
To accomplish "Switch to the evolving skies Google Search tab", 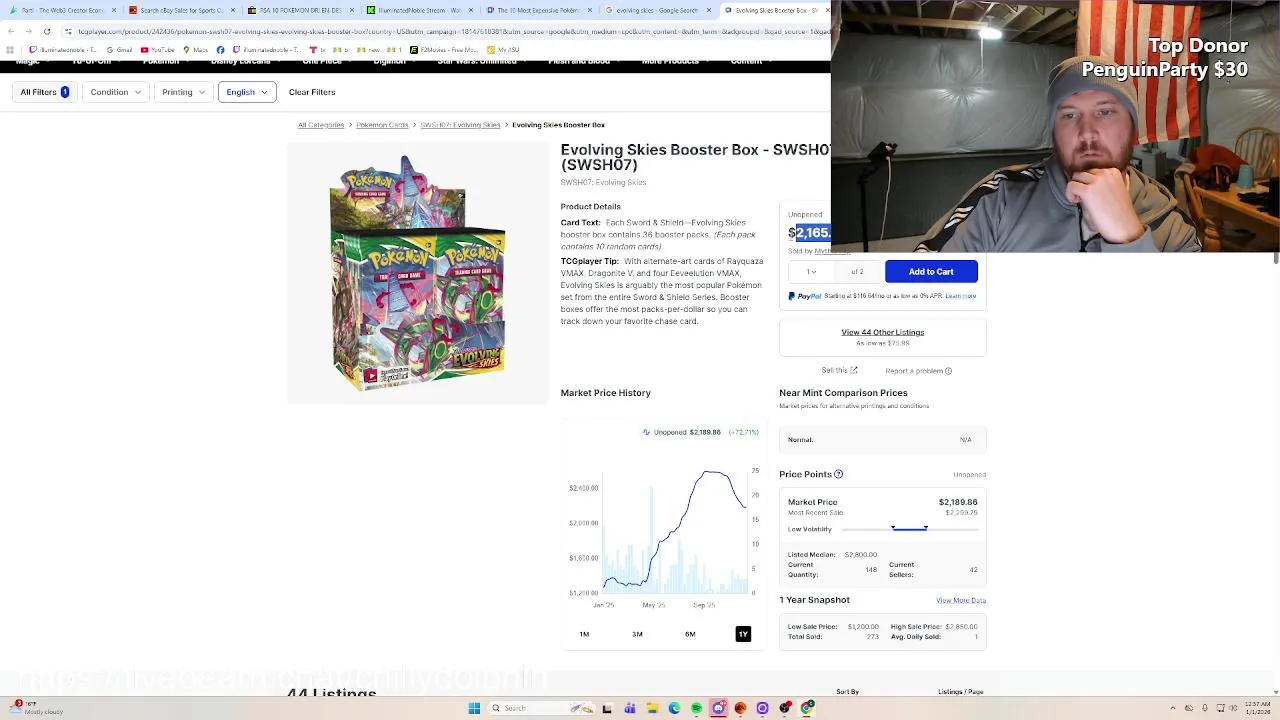I will [x=657, y=10].
